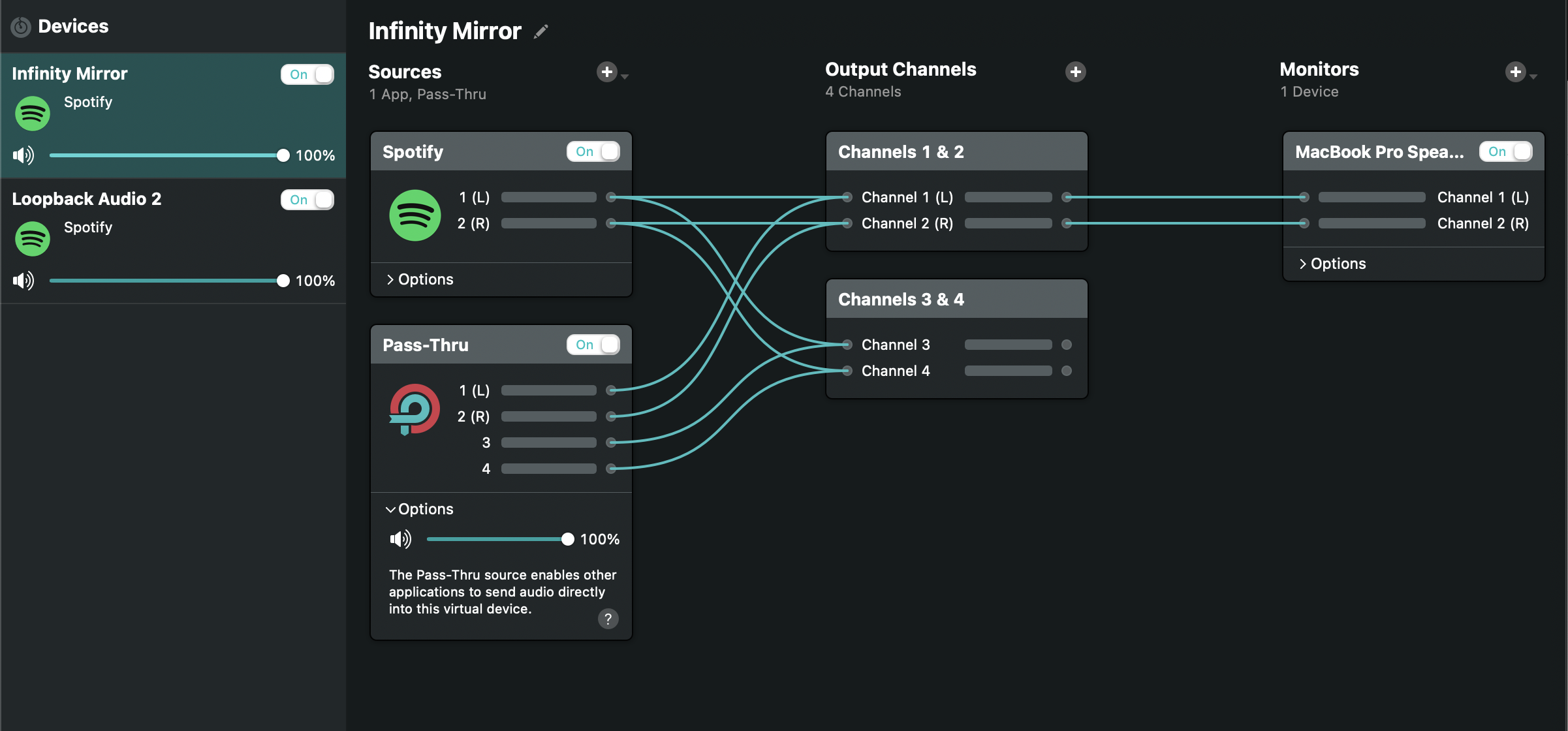1568x731 pixels.
Task: Add an output channel with plus icon
Action: (x=1075, y=72)
